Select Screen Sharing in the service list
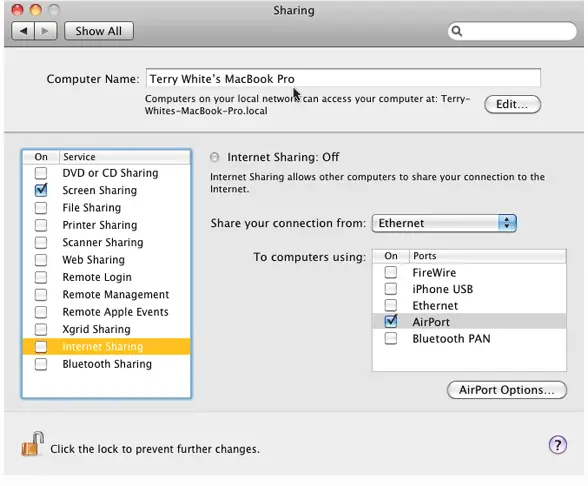588x486 pixels. (106, 190)
